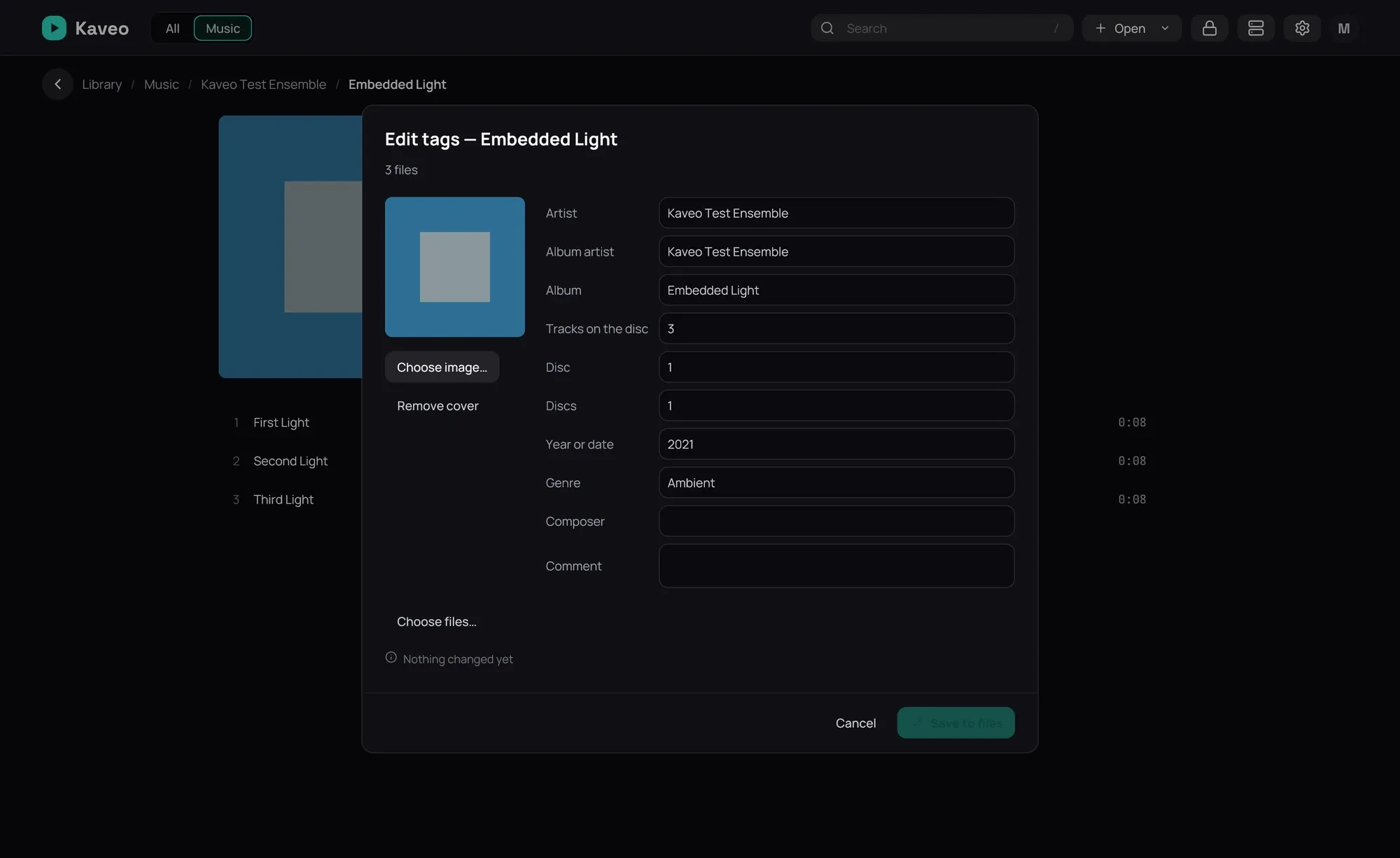The image size is (1400, 858).
Task: Click Save to files button
Action: 955,723
